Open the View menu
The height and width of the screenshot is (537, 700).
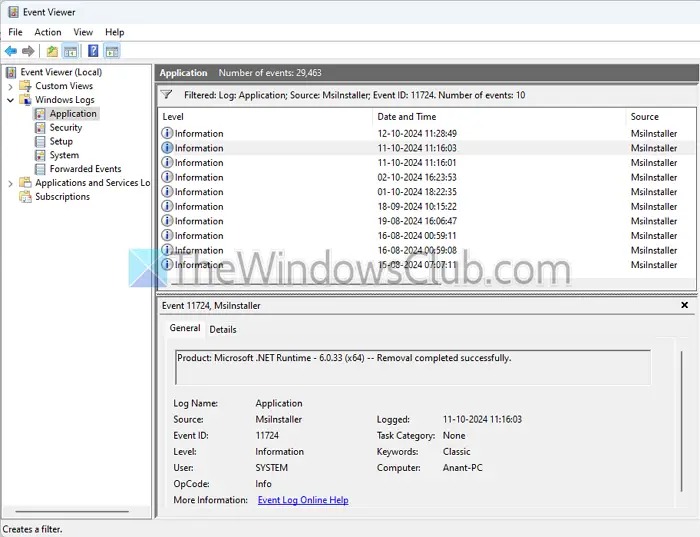click(x=83, y=32)
